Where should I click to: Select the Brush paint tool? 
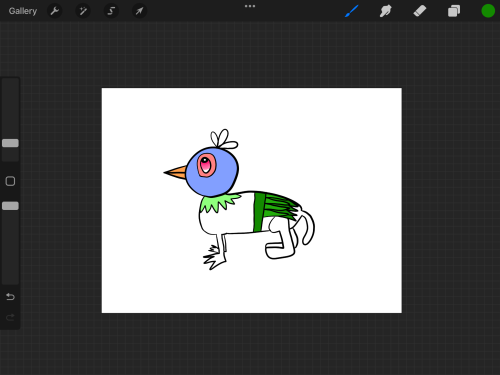[351, 11]
